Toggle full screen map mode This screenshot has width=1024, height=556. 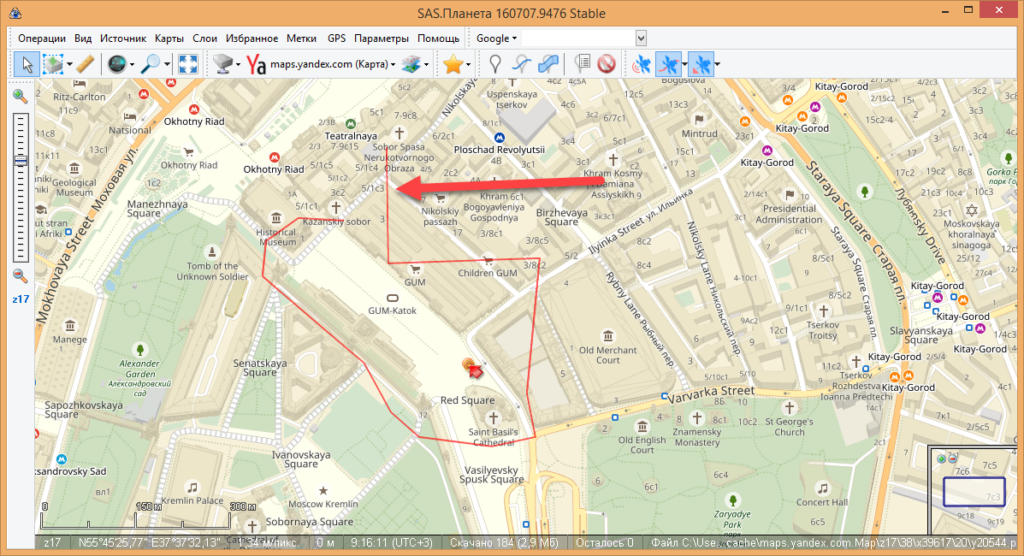(x=187, y=64)
